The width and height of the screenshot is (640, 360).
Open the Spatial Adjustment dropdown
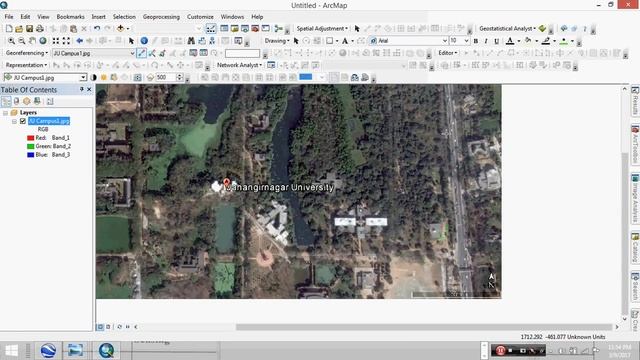(322, 29)
